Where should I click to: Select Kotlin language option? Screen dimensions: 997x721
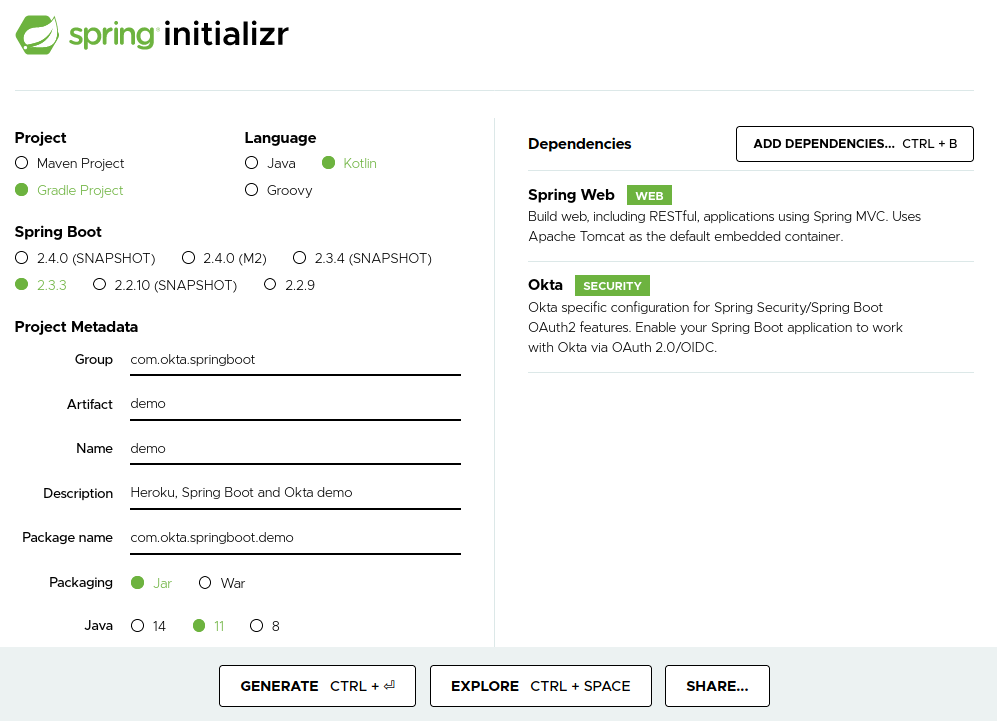tap(328, 163)
